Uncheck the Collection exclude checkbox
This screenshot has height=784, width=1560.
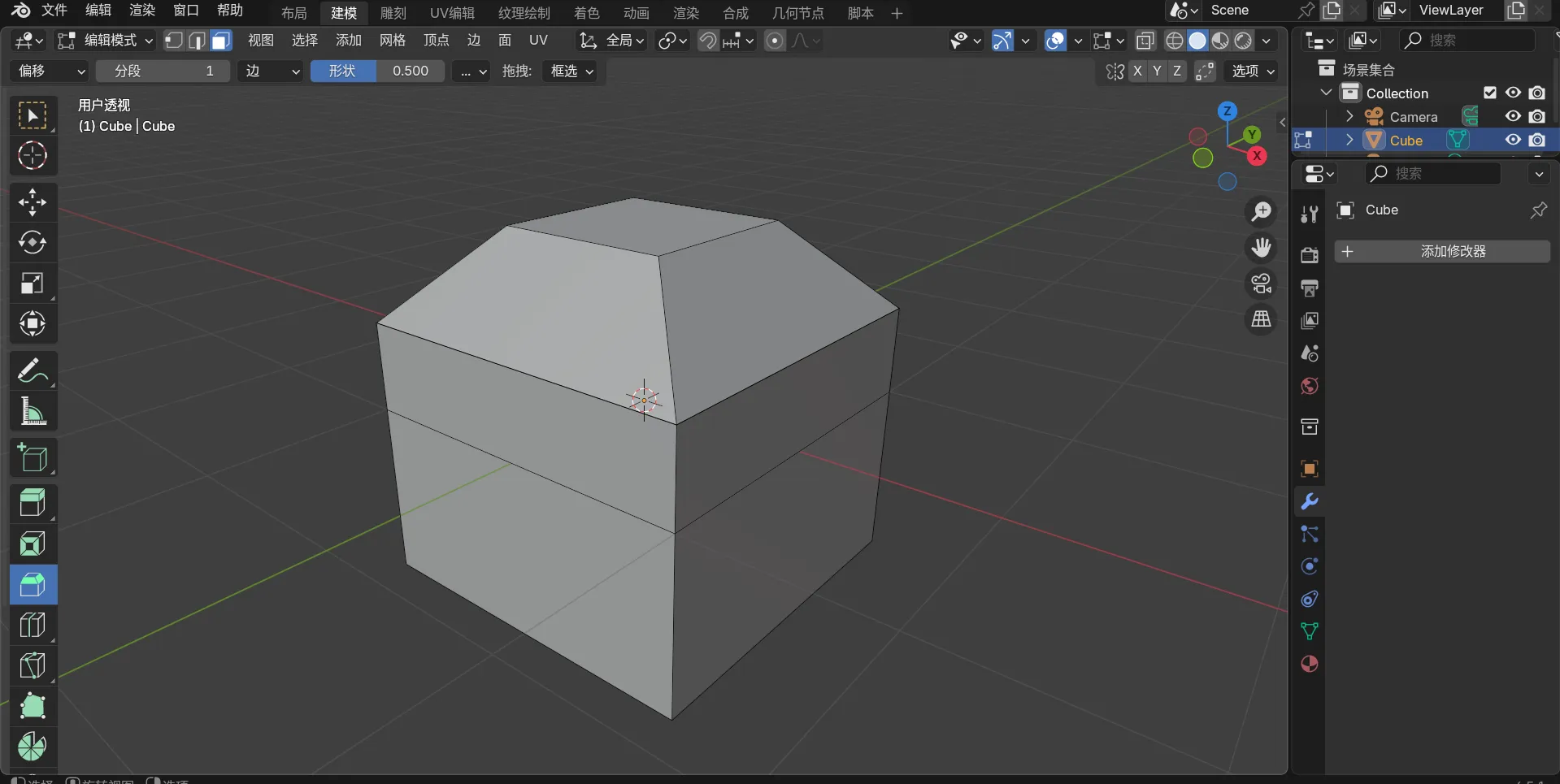tap(1489, 93)
